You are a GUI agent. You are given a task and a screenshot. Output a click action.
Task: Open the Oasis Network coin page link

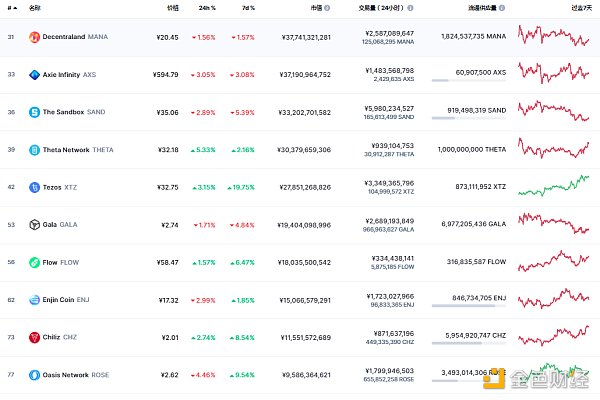point(76,375)
